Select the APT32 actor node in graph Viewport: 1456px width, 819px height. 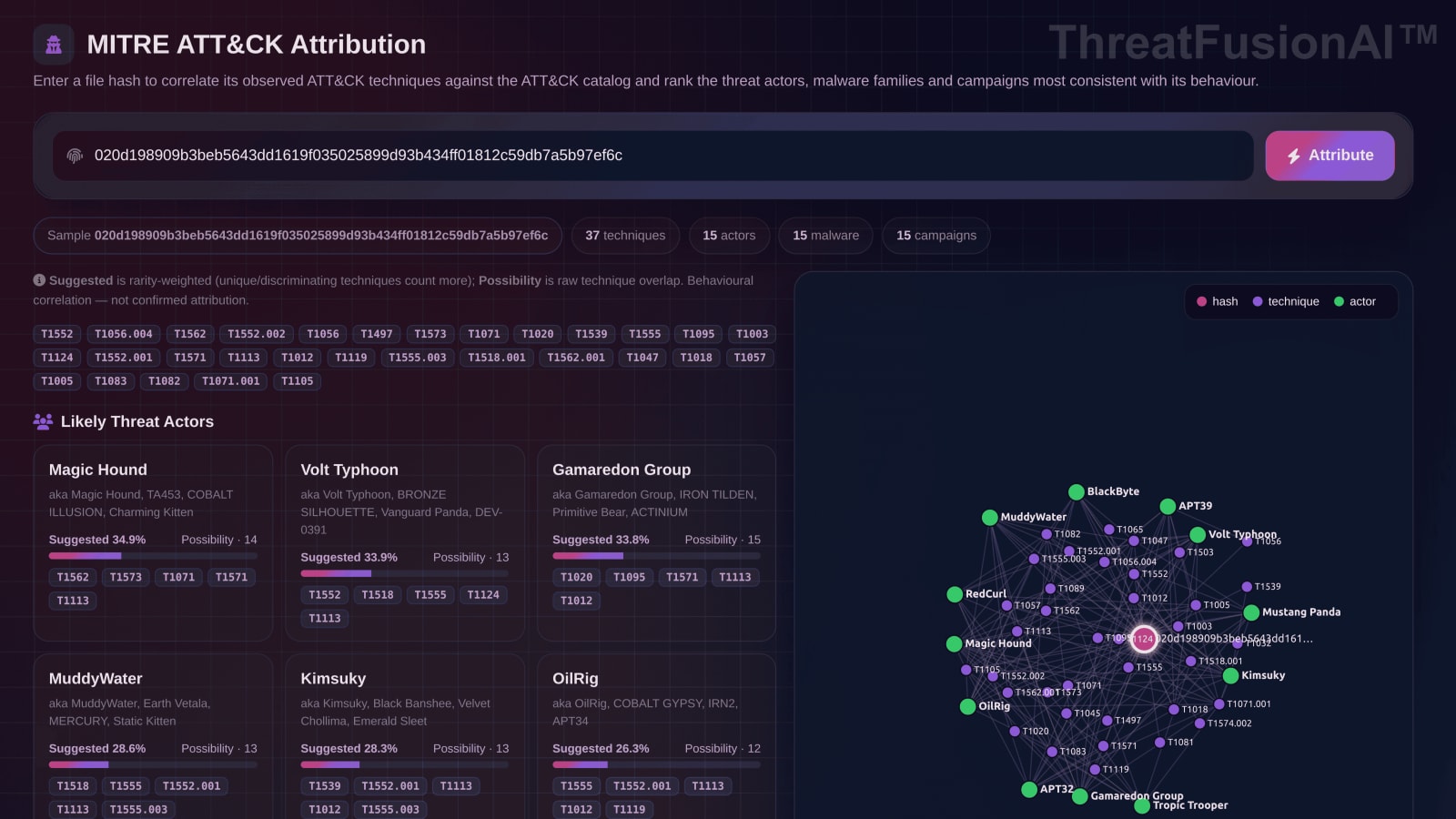(x=1029, y=789)
